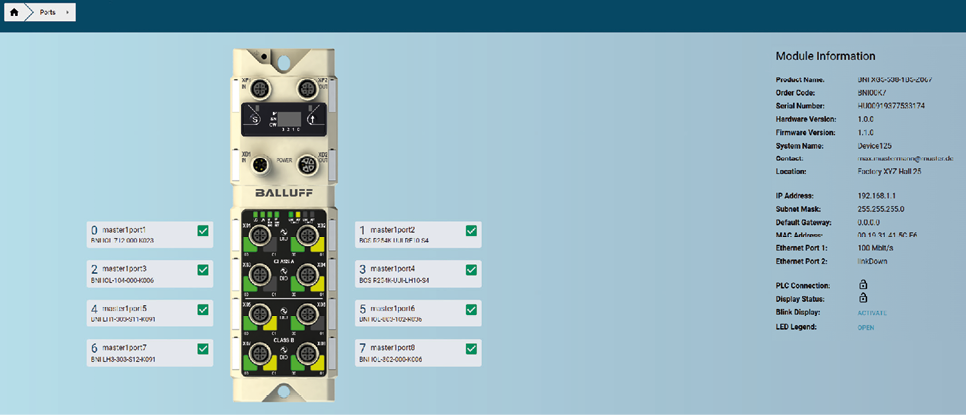Image resolution: width=966 pixels, height=415 pixels.
Task: Select port 4 card master1port5
Action: coord(140,312)
